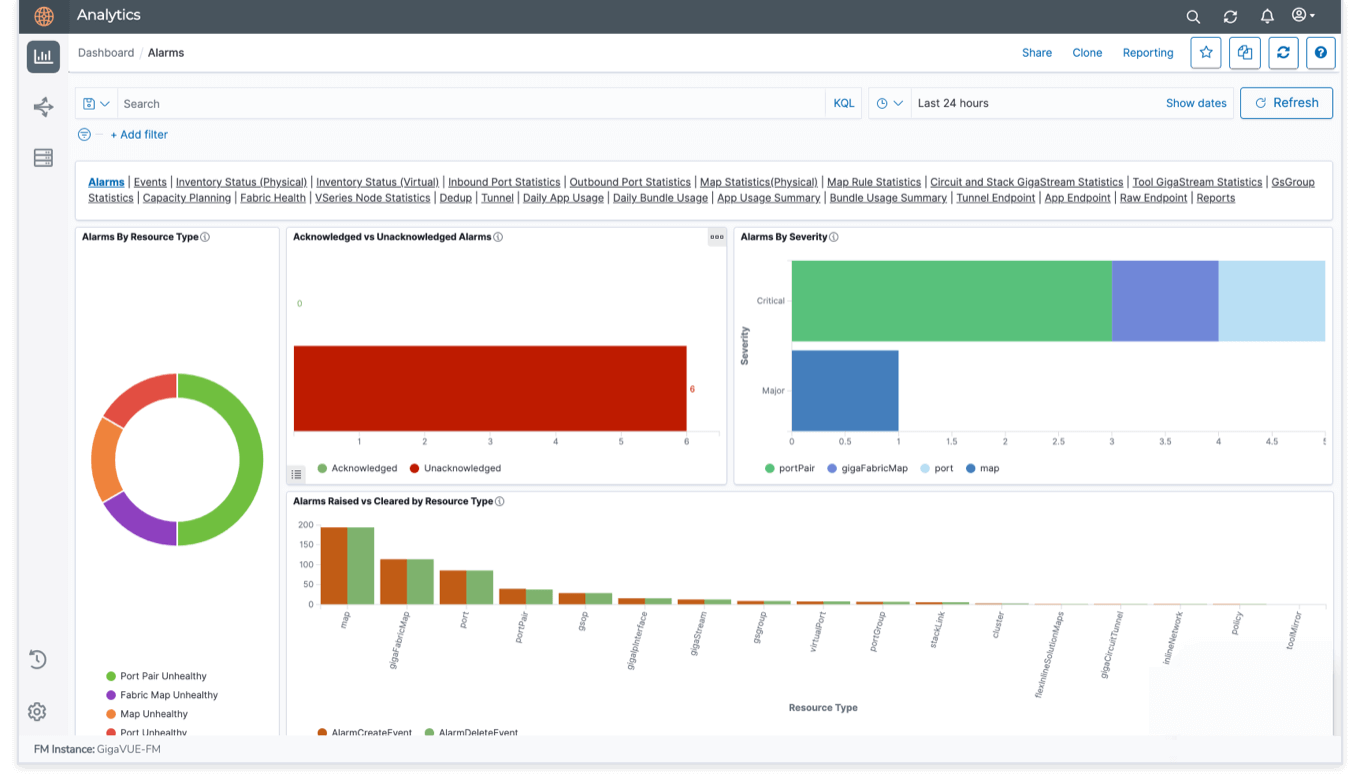Viewport: 1360px width, 780px height.
Task: Open the Reporting menu
Action: [x=1148, y=53]
